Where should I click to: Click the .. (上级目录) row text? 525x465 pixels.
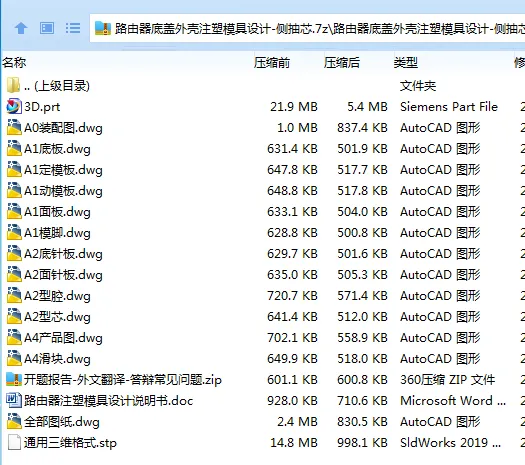point(57,86)
